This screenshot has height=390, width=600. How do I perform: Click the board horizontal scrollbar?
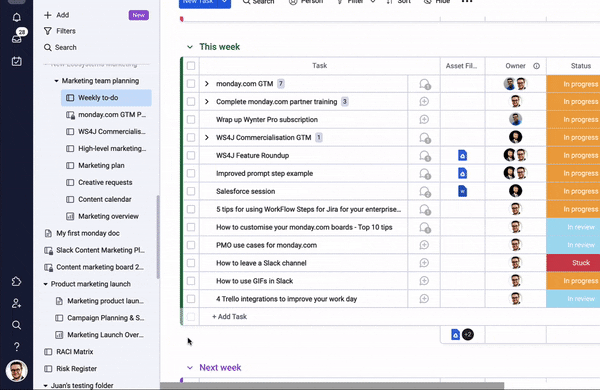tap(332, 386)
